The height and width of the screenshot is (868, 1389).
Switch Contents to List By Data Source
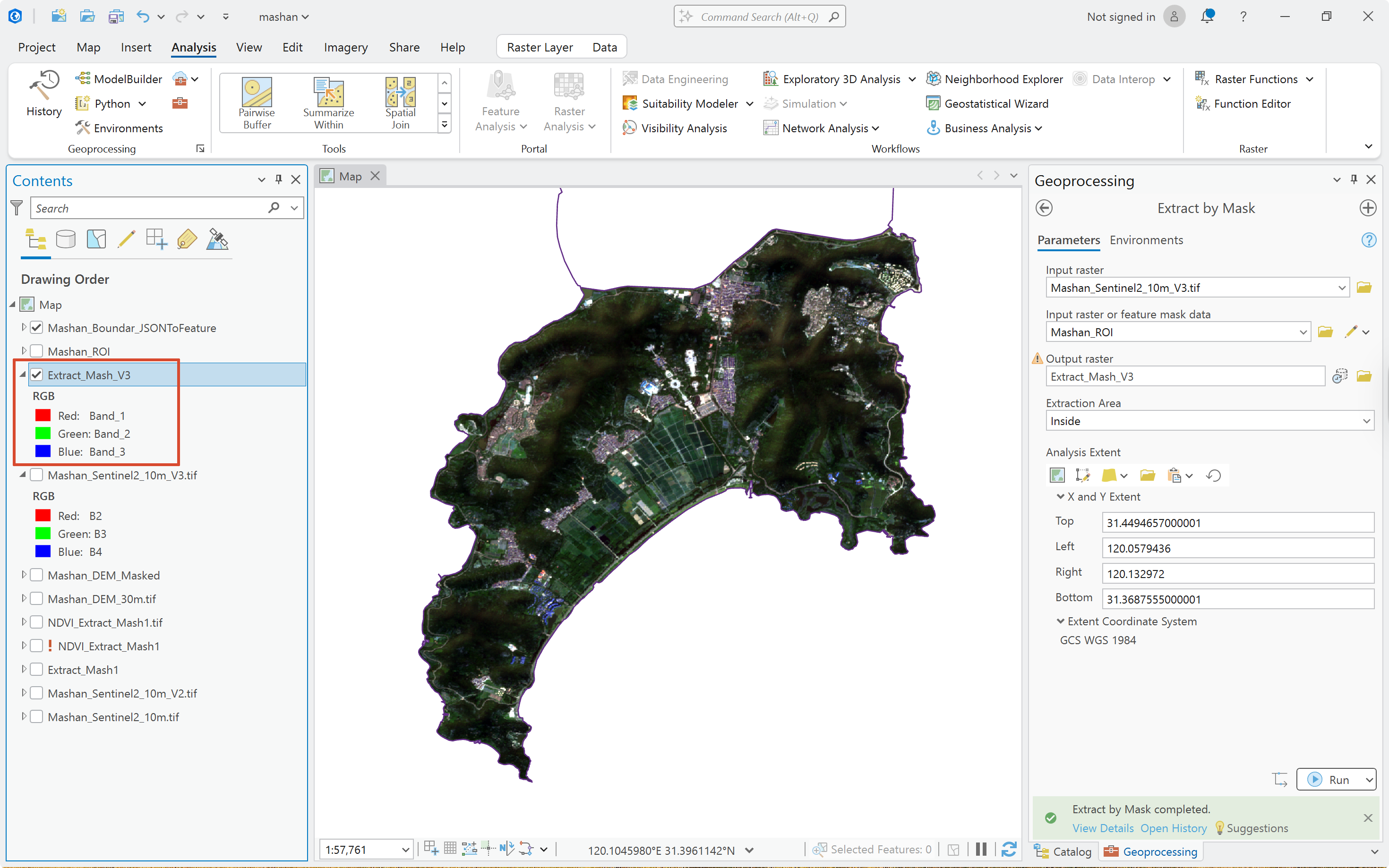pos(66,239)
